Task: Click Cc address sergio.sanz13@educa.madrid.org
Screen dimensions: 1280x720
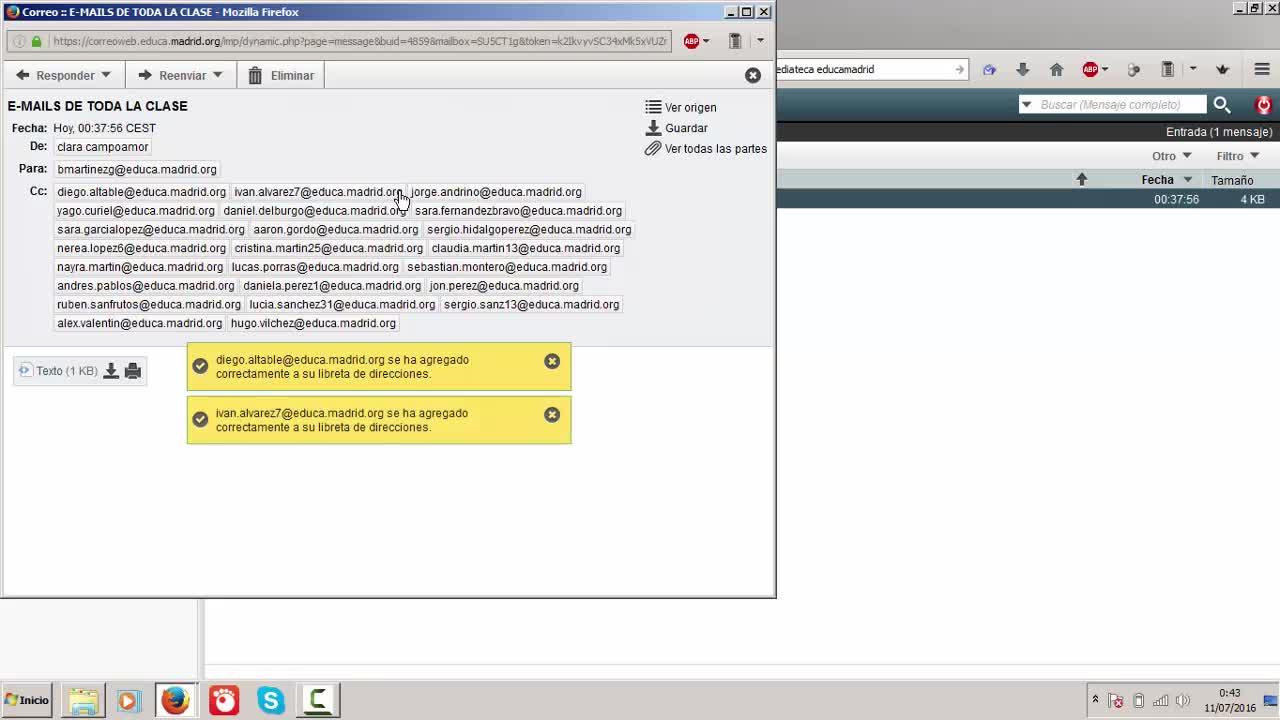Action: (x=532, y=305)
